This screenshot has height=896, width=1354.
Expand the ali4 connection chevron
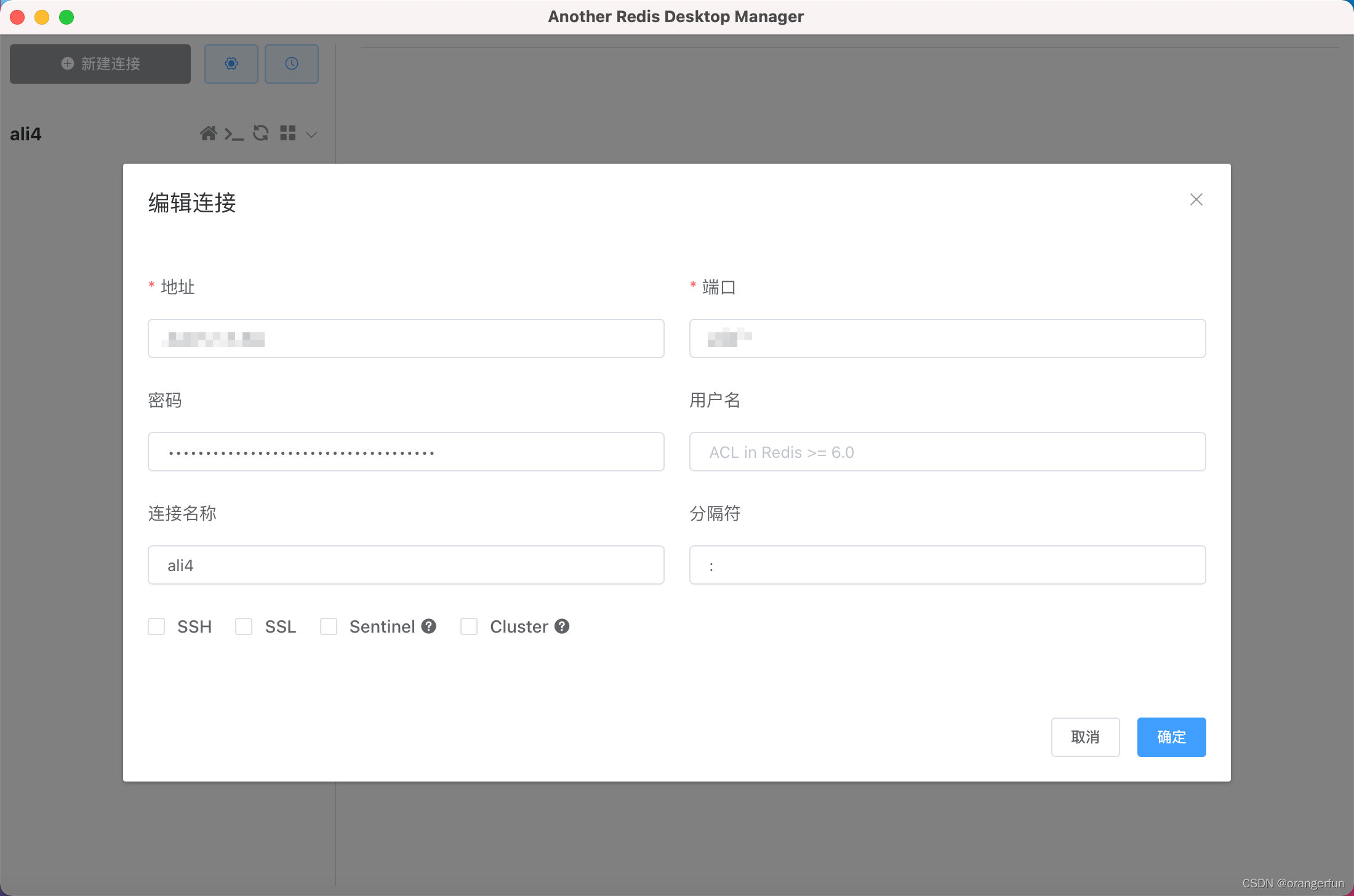pos(311,135)
